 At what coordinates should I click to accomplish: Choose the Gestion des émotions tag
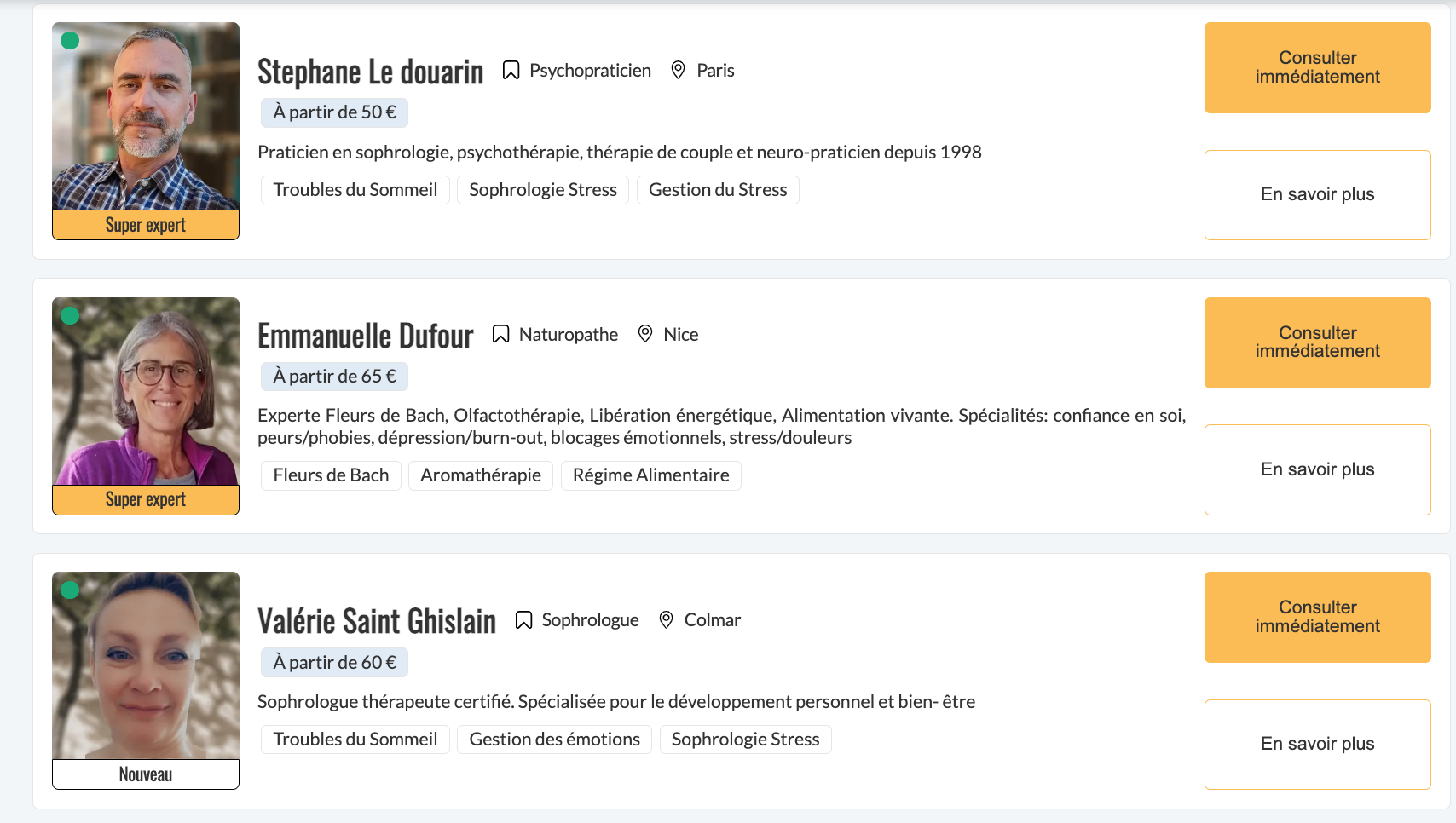(554, 740)
